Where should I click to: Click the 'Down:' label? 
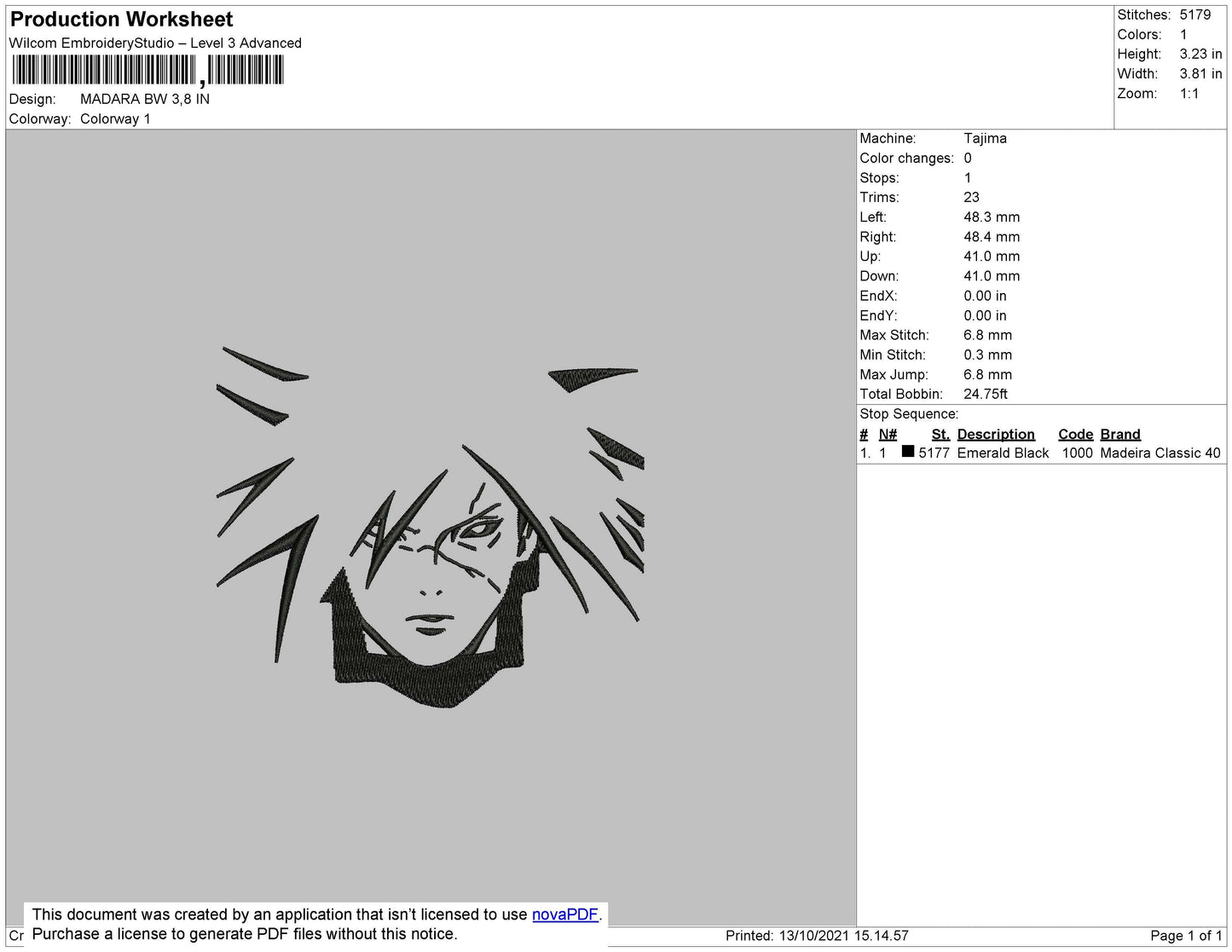879,276
